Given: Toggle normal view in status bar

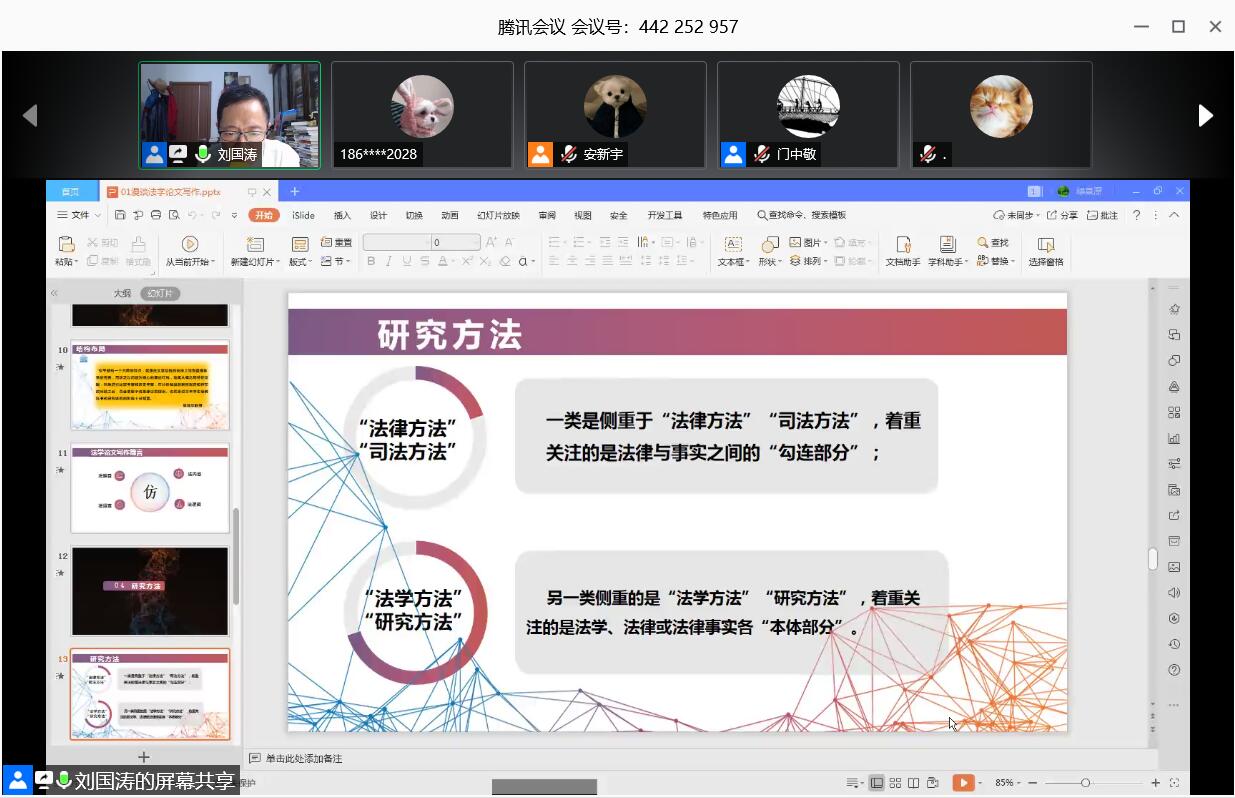Looking at the screenshot, I should [x=877, y=783].
